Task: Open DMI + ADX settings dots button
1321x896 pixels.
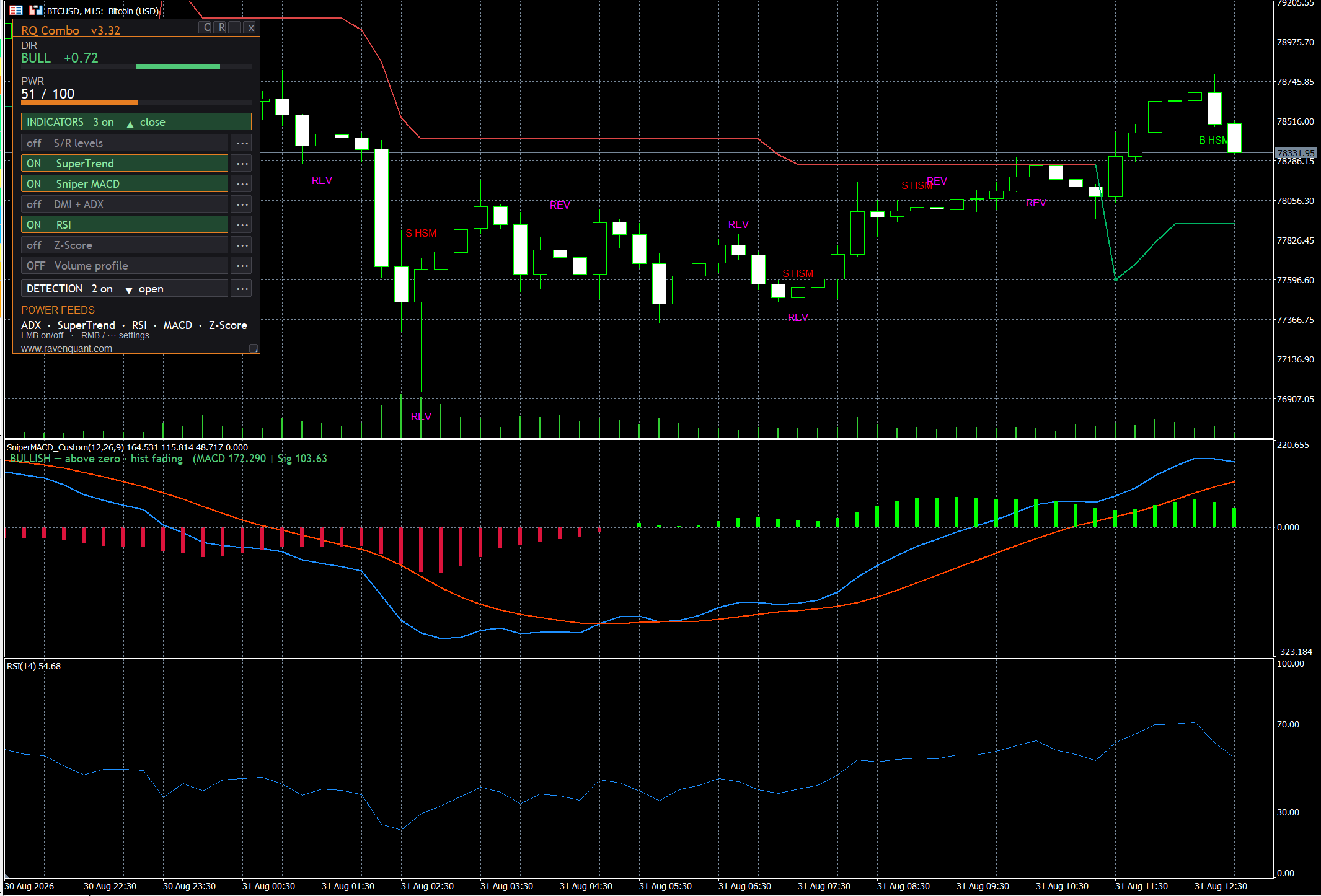Action: (242, 204)
